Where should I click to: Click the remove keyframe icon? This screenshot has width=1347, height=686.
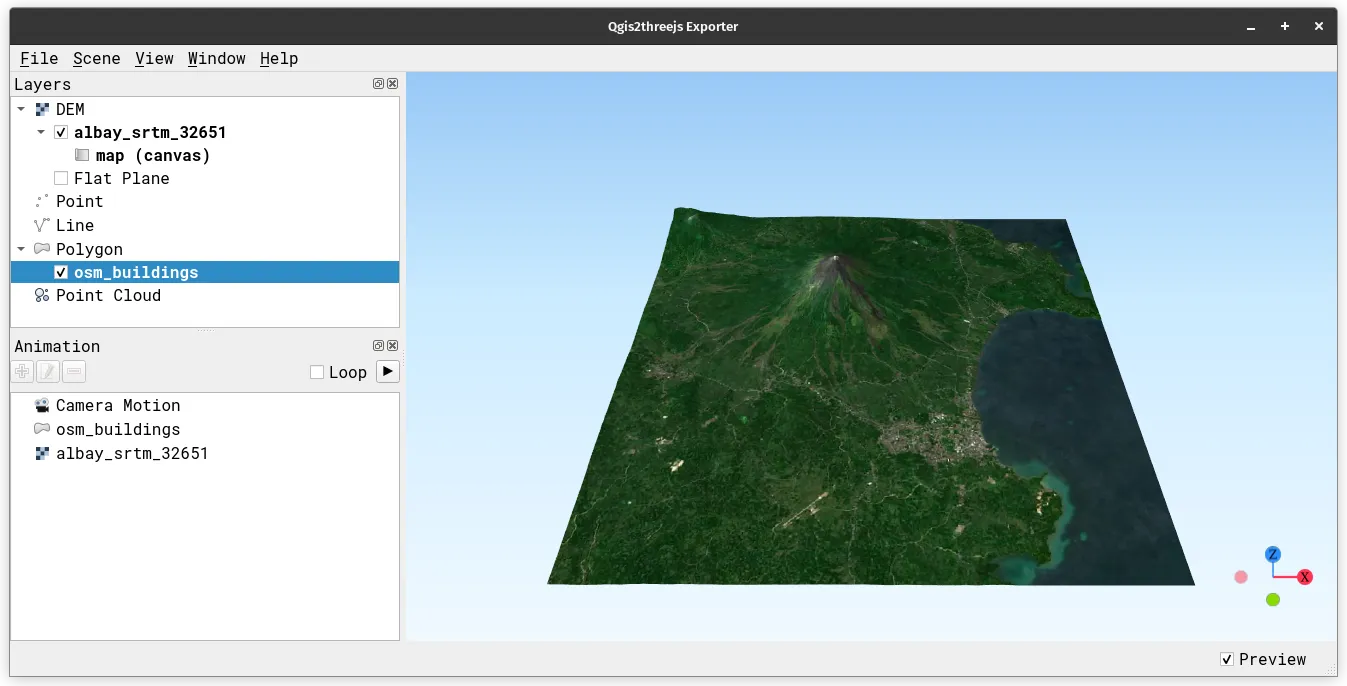coord(74,371)
